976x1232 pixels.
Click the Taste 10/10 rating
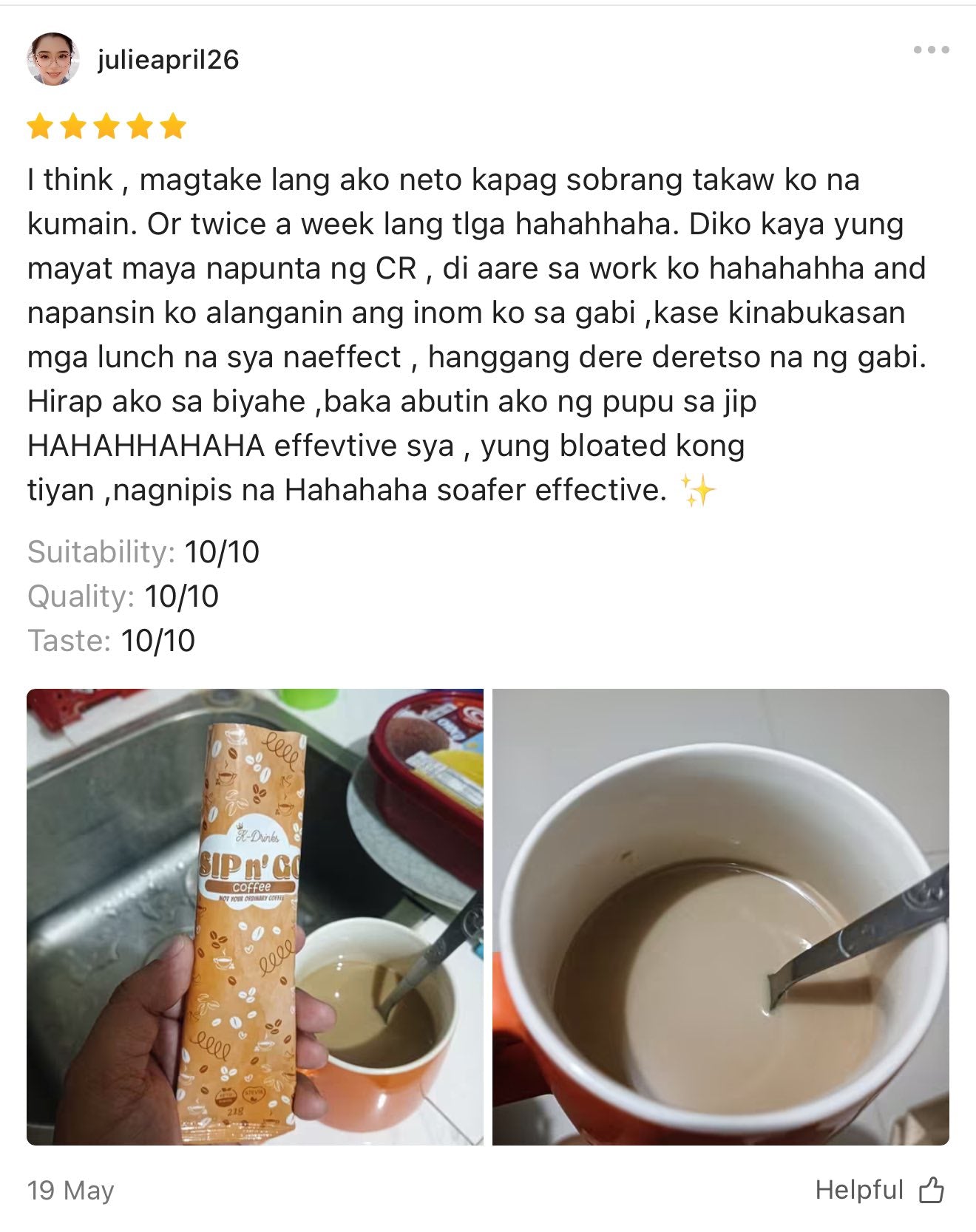coord(111,641)
